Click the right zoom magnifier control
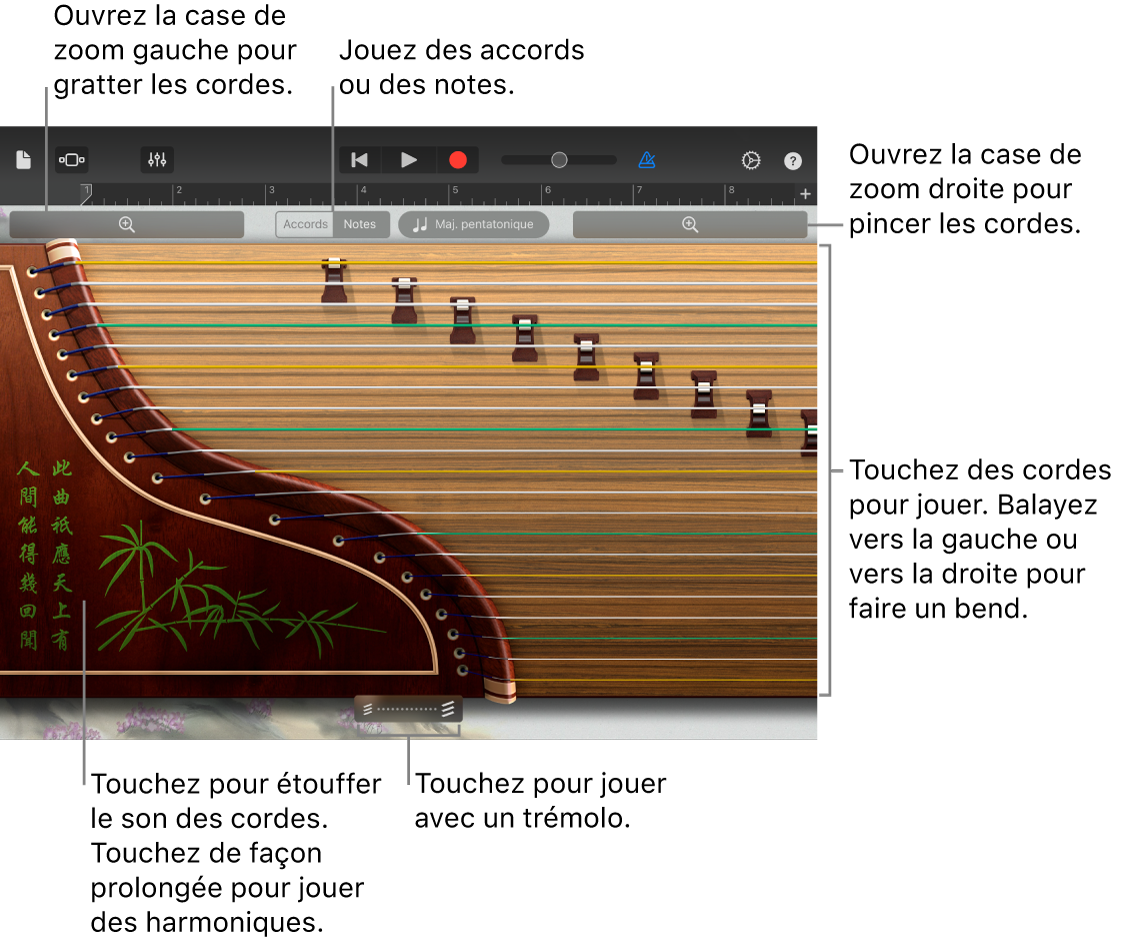Viewport: 1125px width, 947px height. click(x=690, y=224)
